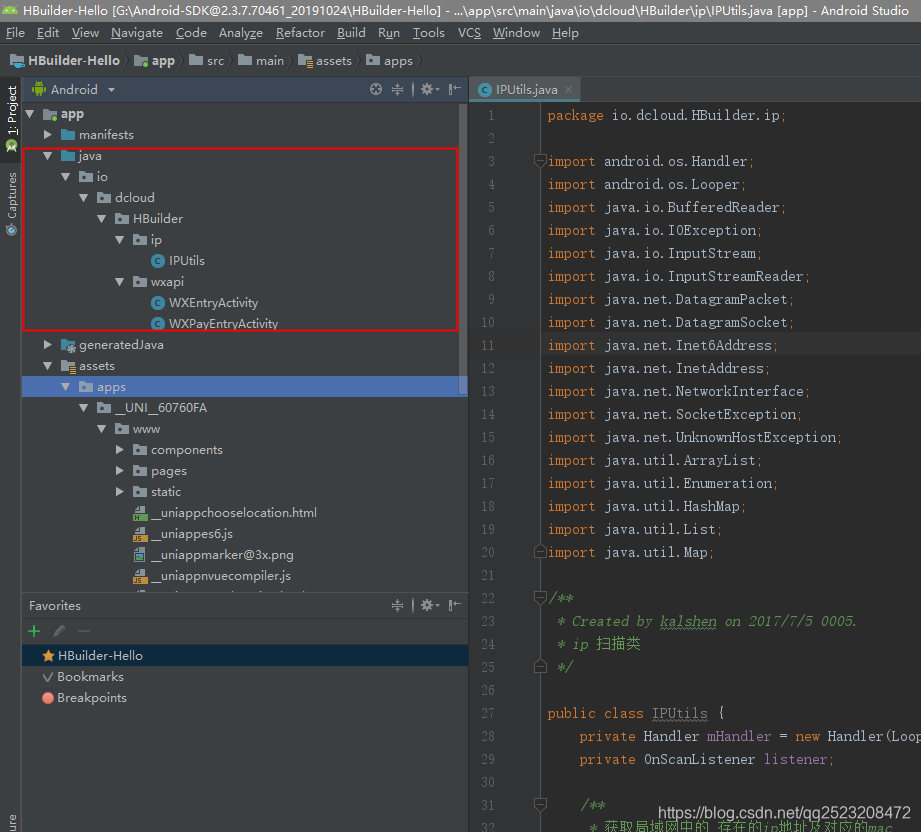Collapse the app module node
921x832 pixels.
click(31, 113)
